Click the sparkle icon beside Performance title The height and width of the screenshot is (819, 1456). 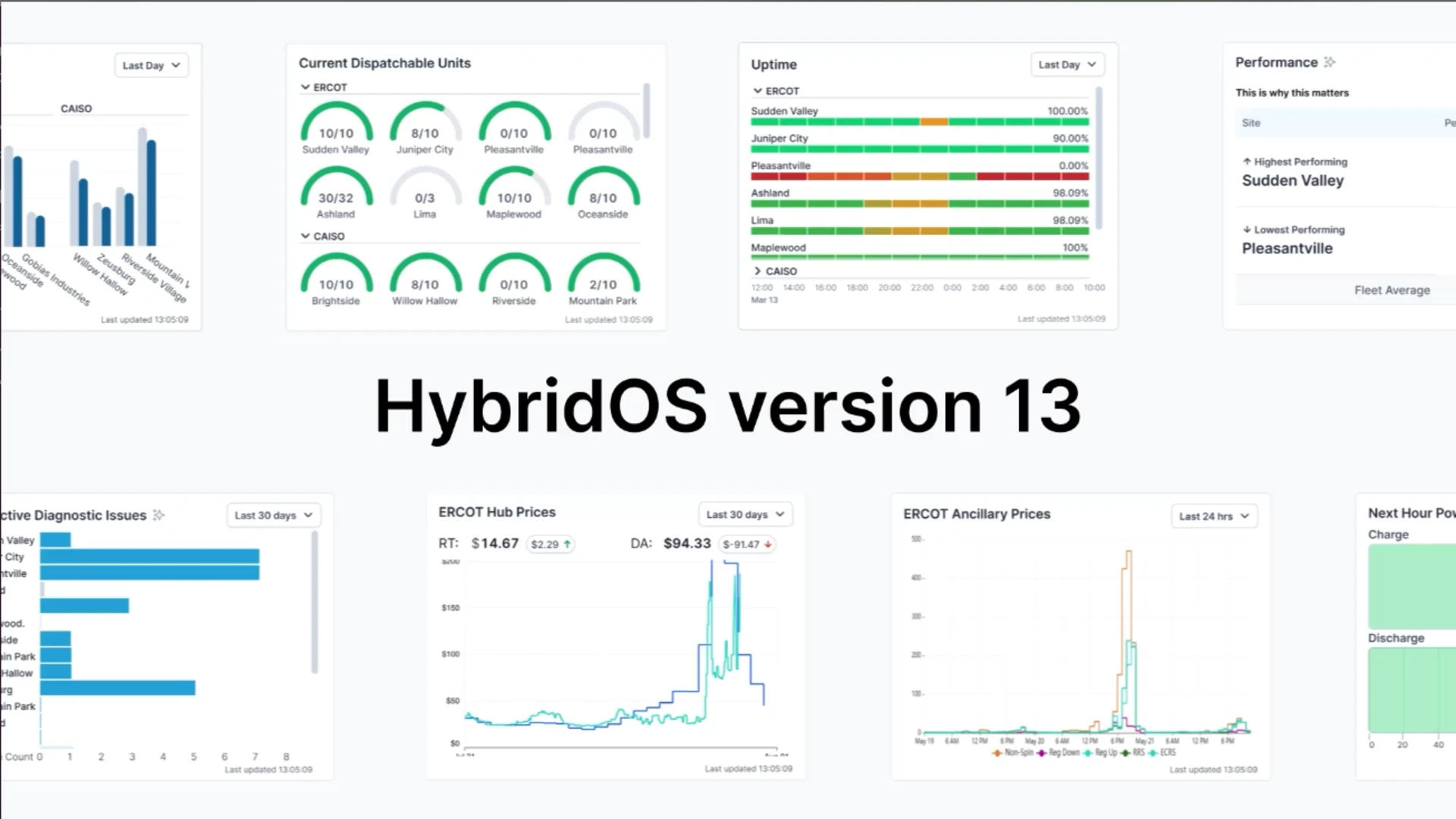(x=1331, y=62)
